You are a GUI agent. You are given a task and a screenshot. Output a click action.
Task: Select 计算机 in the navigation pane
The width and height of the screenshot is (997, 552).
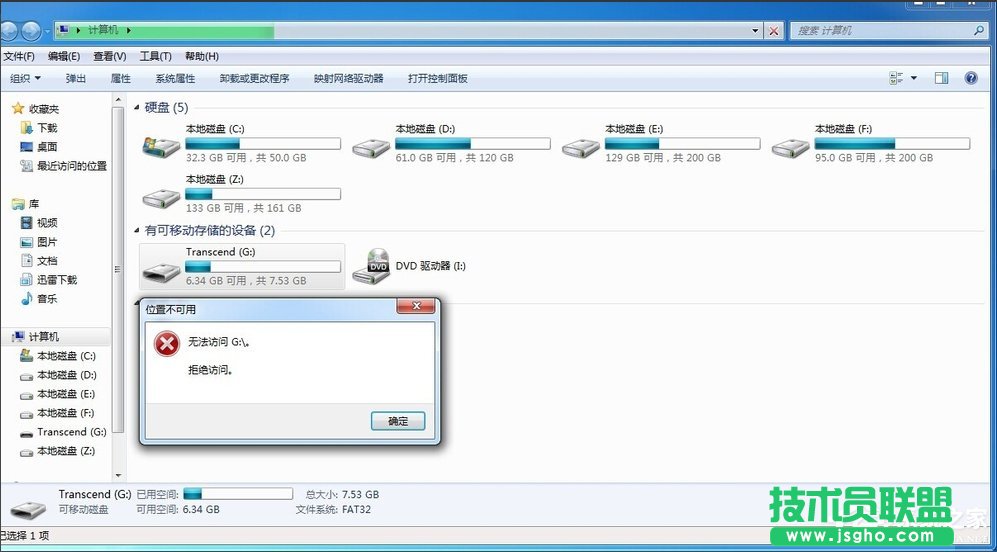[44, 337]
